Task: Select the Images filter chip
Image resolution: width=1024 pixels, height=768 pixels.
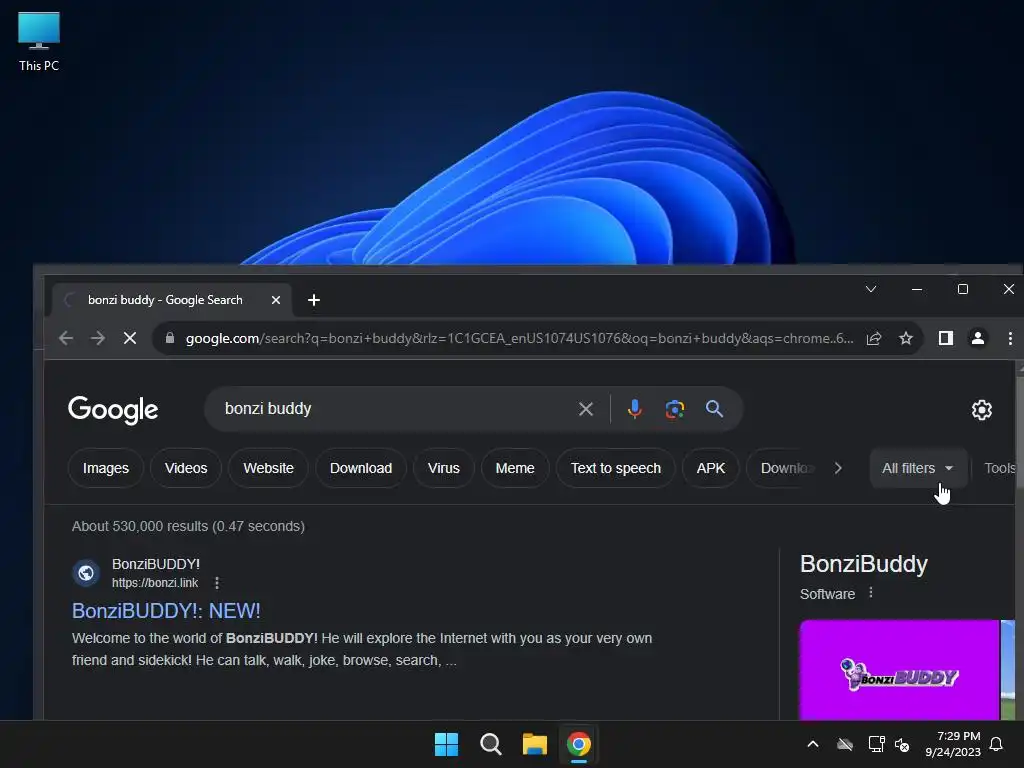Action: click(106, 468)
